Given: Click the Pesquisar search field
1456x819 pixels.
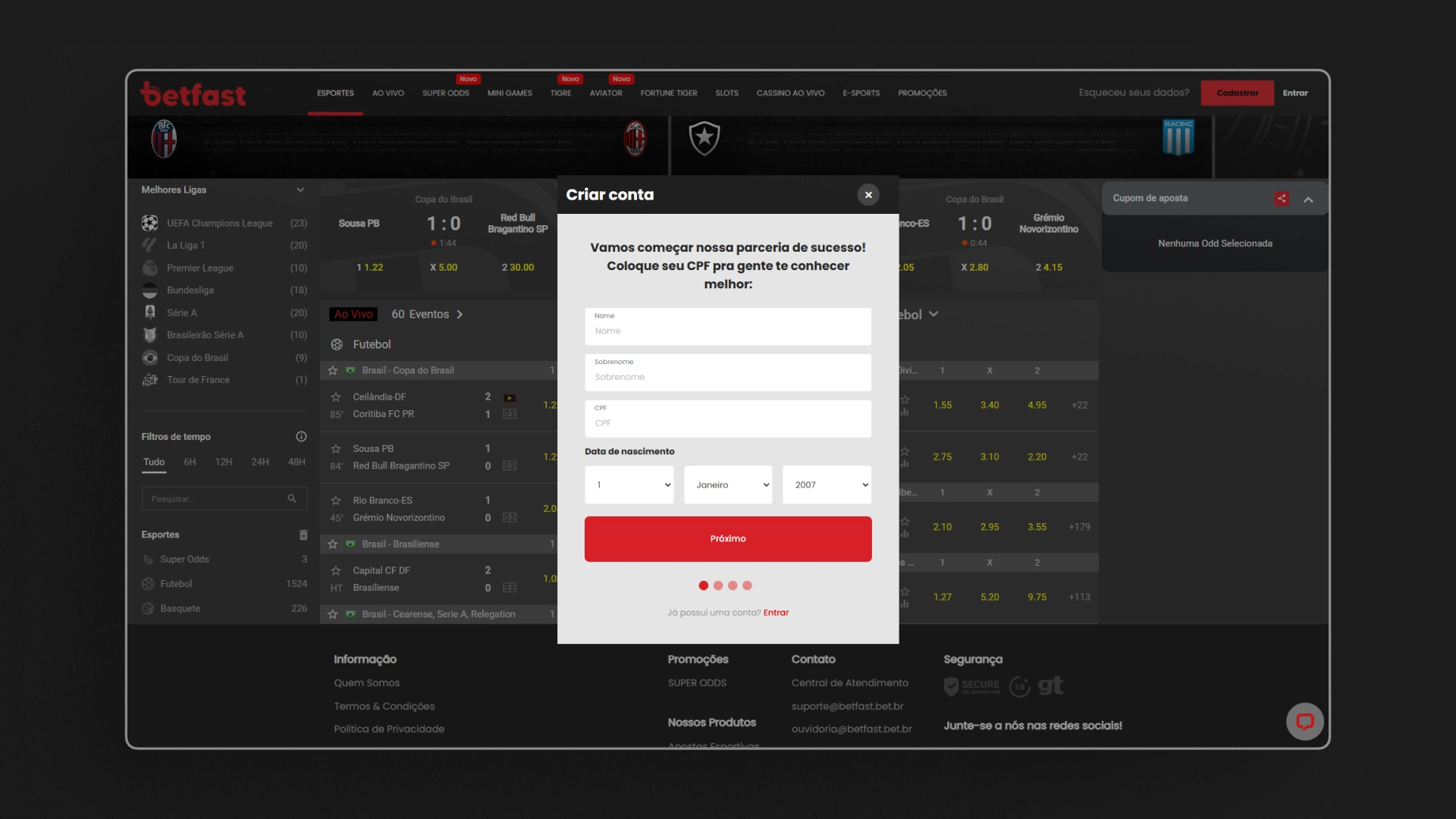Looking at the screenshot, I should coord(224,498).
